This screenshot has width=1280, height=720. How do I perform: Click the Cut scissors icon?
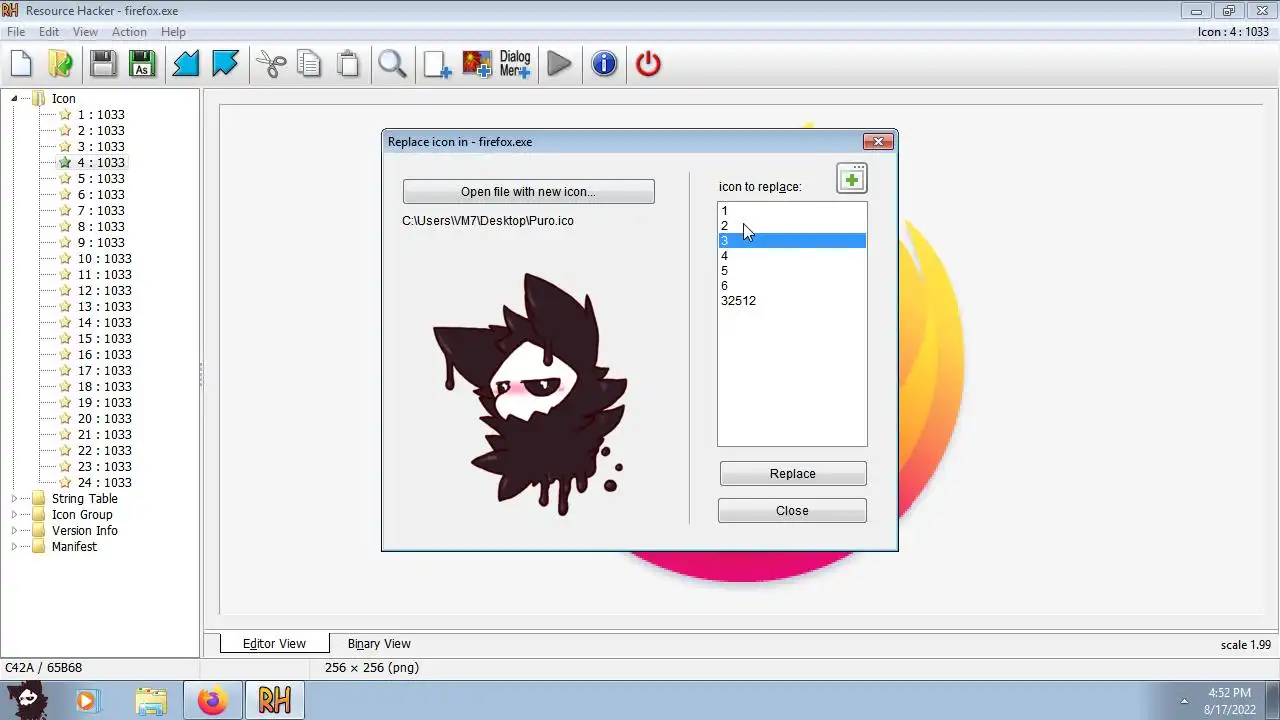271,64
